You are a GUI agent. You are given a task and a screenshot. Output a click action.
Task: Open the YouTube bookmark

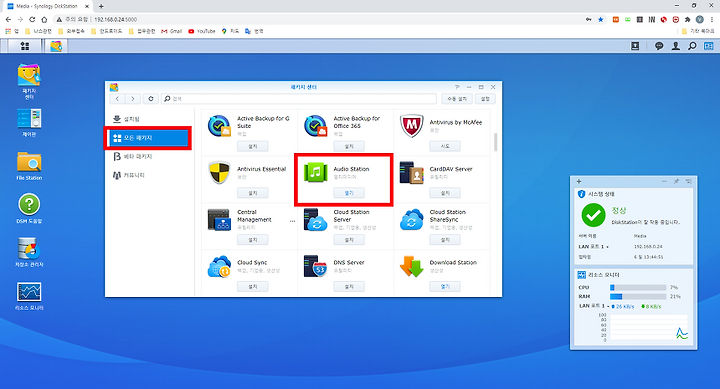click(202, 31)
